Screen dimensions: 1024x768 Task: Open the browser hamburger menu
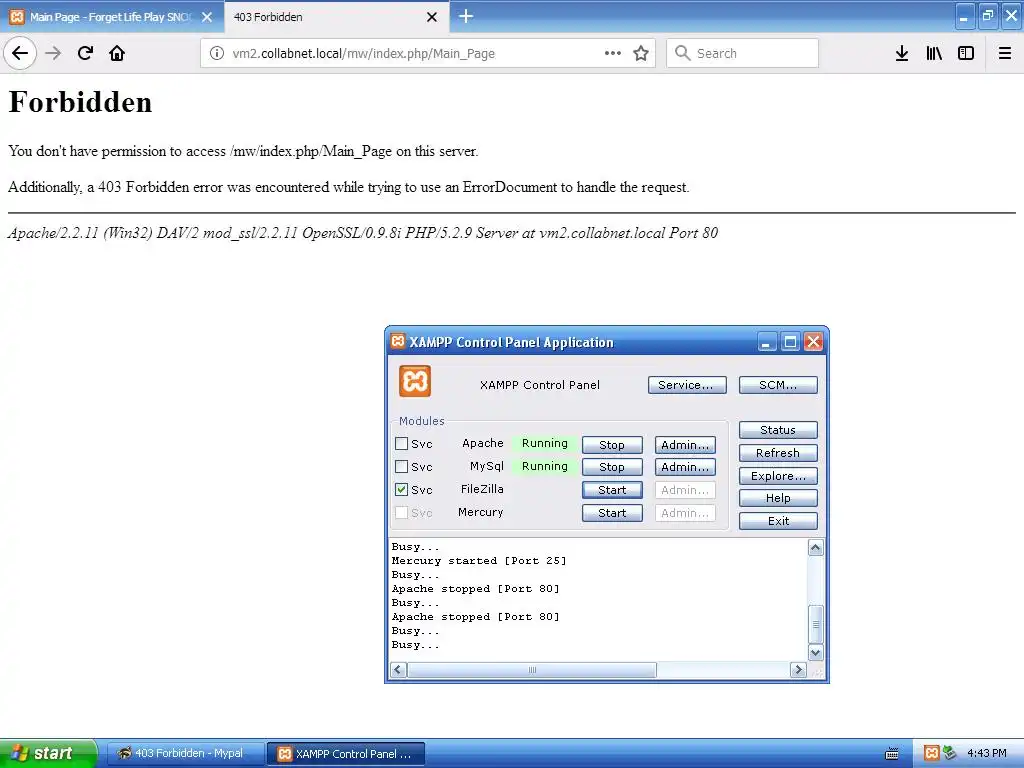(1005, 53)
